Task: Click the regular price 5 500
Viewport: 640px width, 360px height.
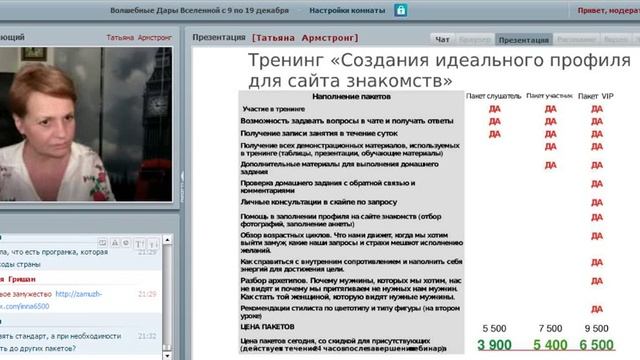Action: tap(494, 329)
